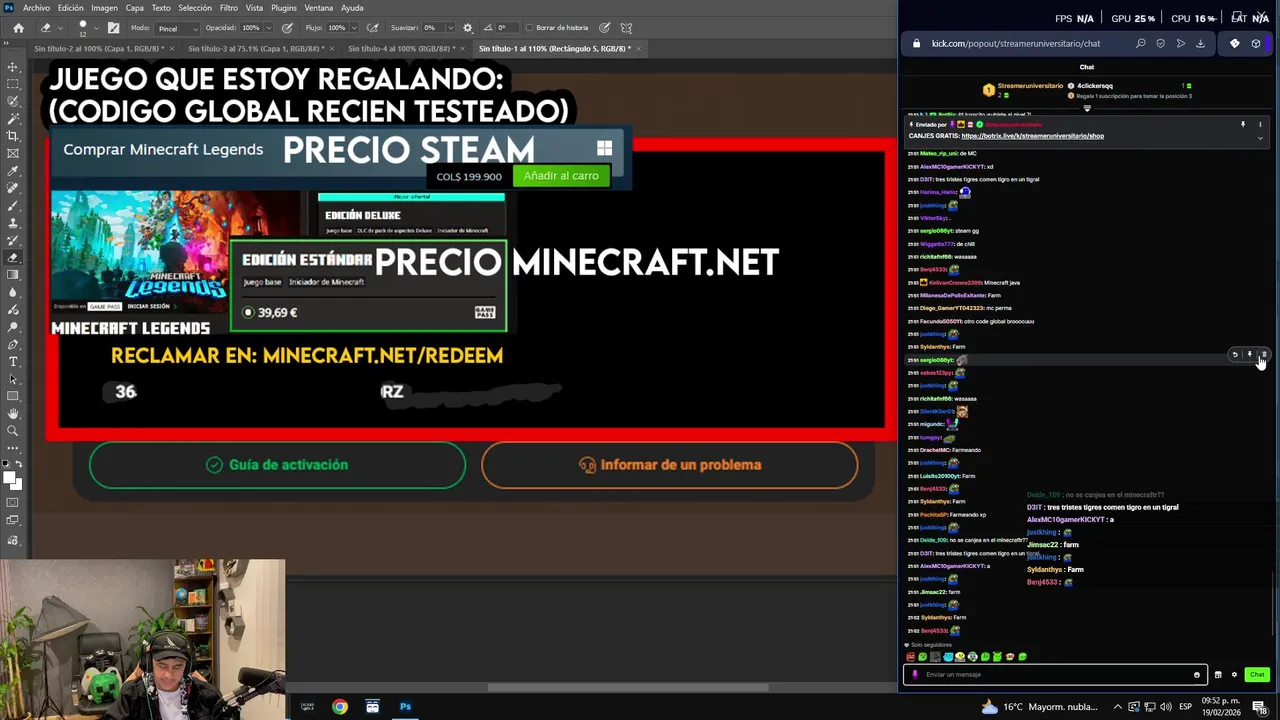
Task: Select the Eyedropper tool
Action: click(13, 171)
